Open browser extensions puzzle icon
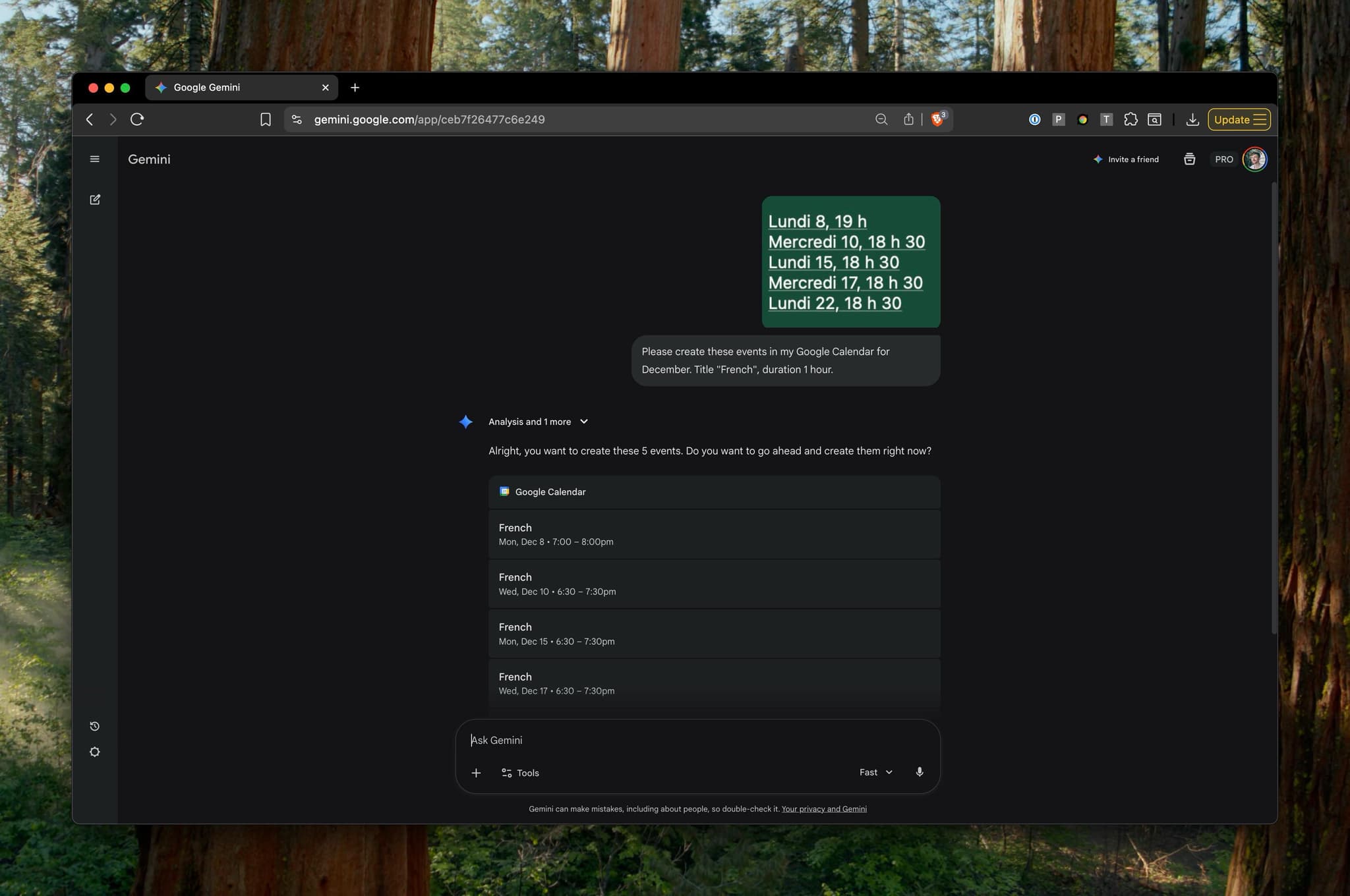 pyautogui.click(x=1130, y=119)
